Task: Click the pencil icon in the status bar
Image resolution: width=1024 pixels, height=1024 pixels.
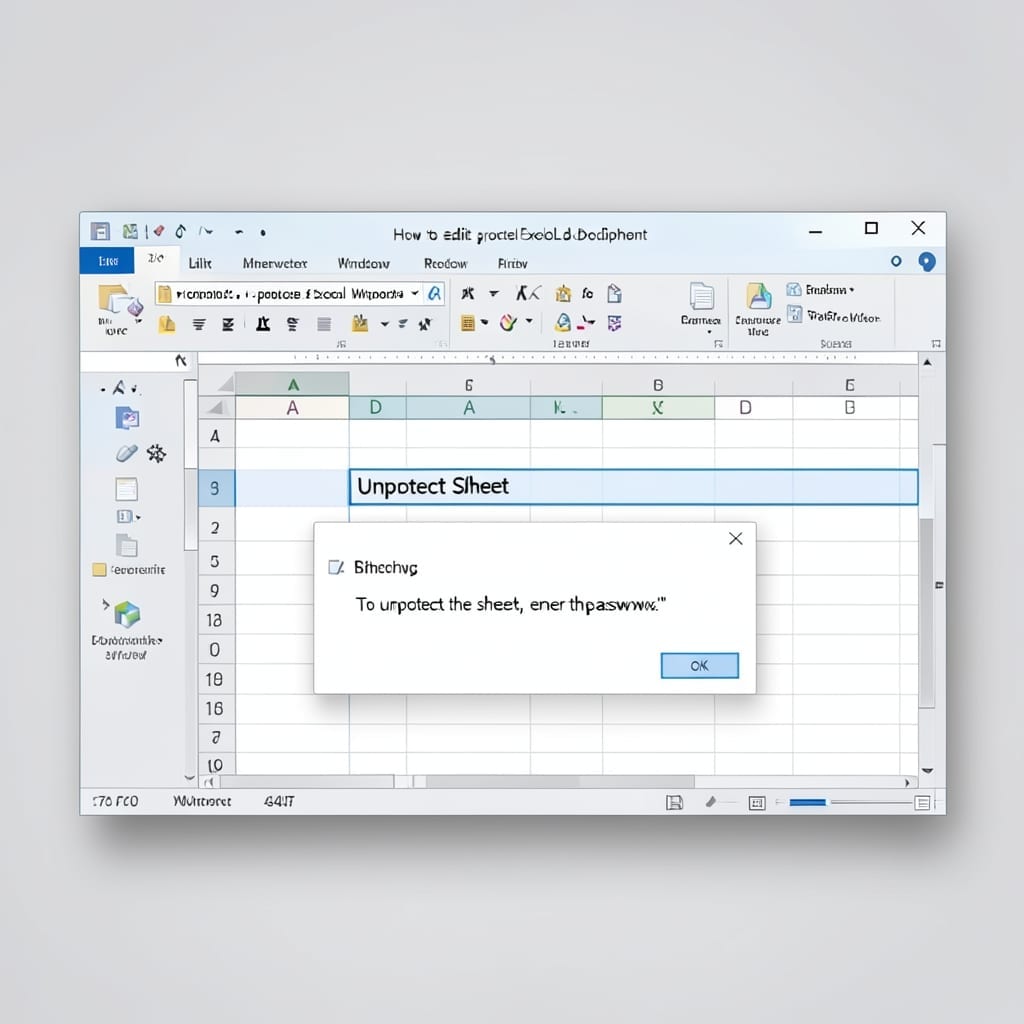Action: point(711,802)
